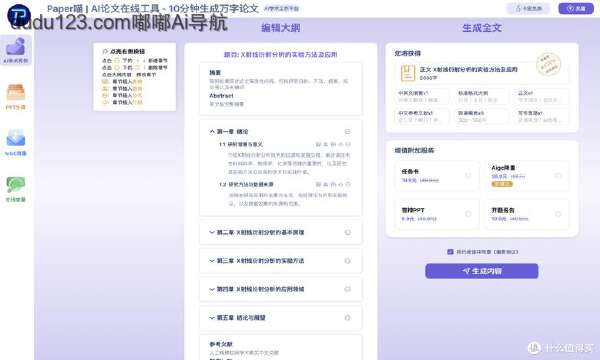Open the PPT tool icon in the sidebar
Screen dimensions: 600x360
(x=16, y=96)
